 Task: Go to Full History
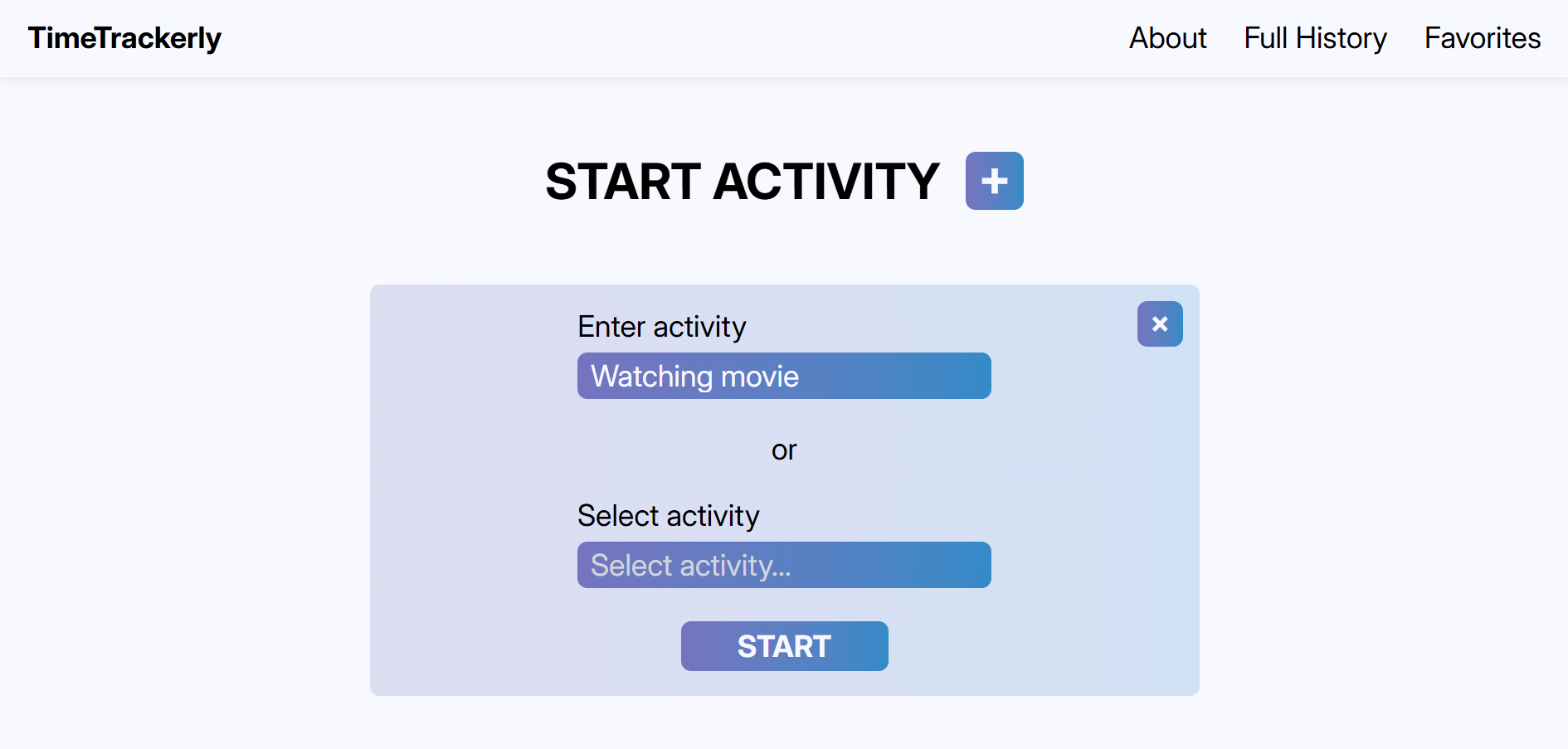pyautogui.click(x=1315, y=38)
